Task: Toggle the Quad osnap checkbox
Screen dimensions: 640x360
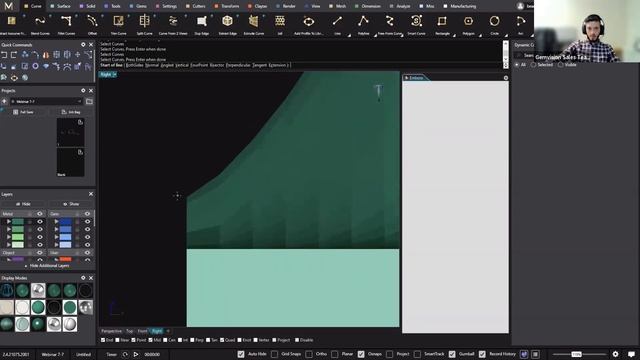Action: coord(222,340)
